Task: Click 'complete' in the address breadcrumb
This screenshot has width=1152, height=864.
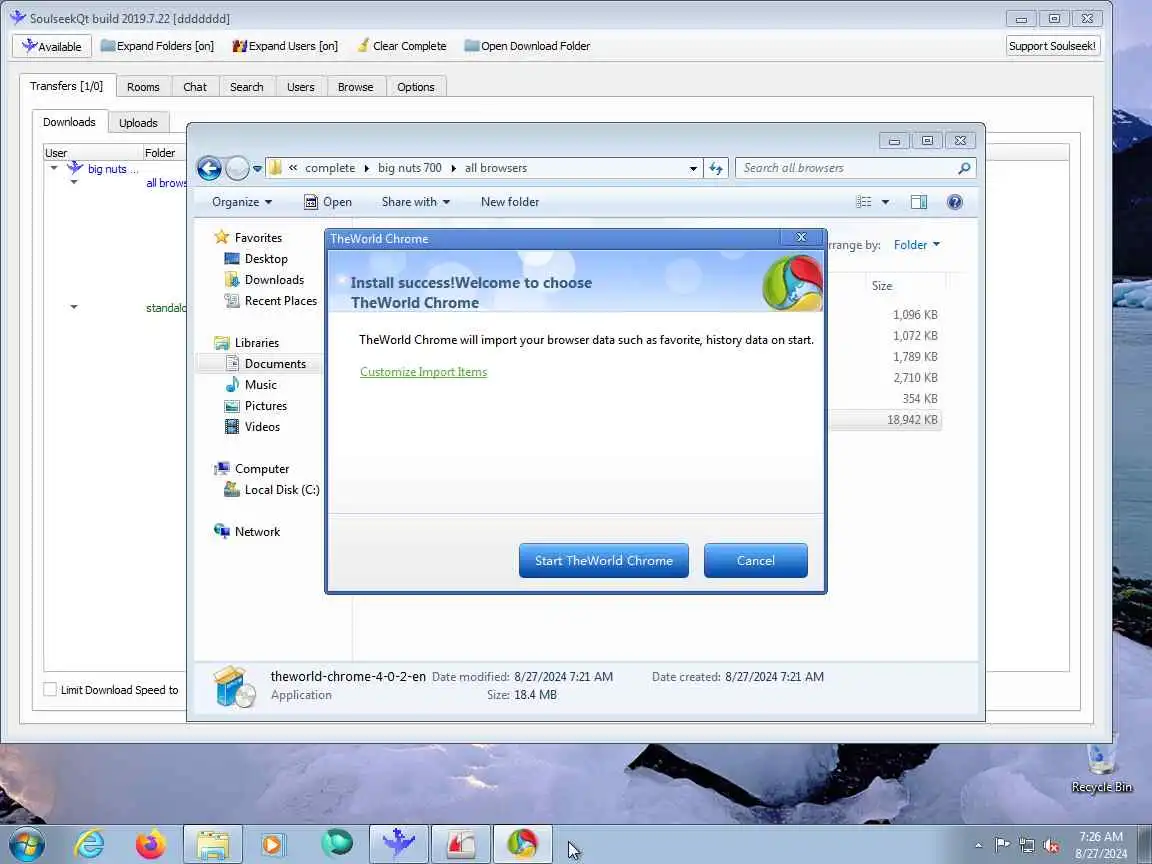Action: pos(330,168)
